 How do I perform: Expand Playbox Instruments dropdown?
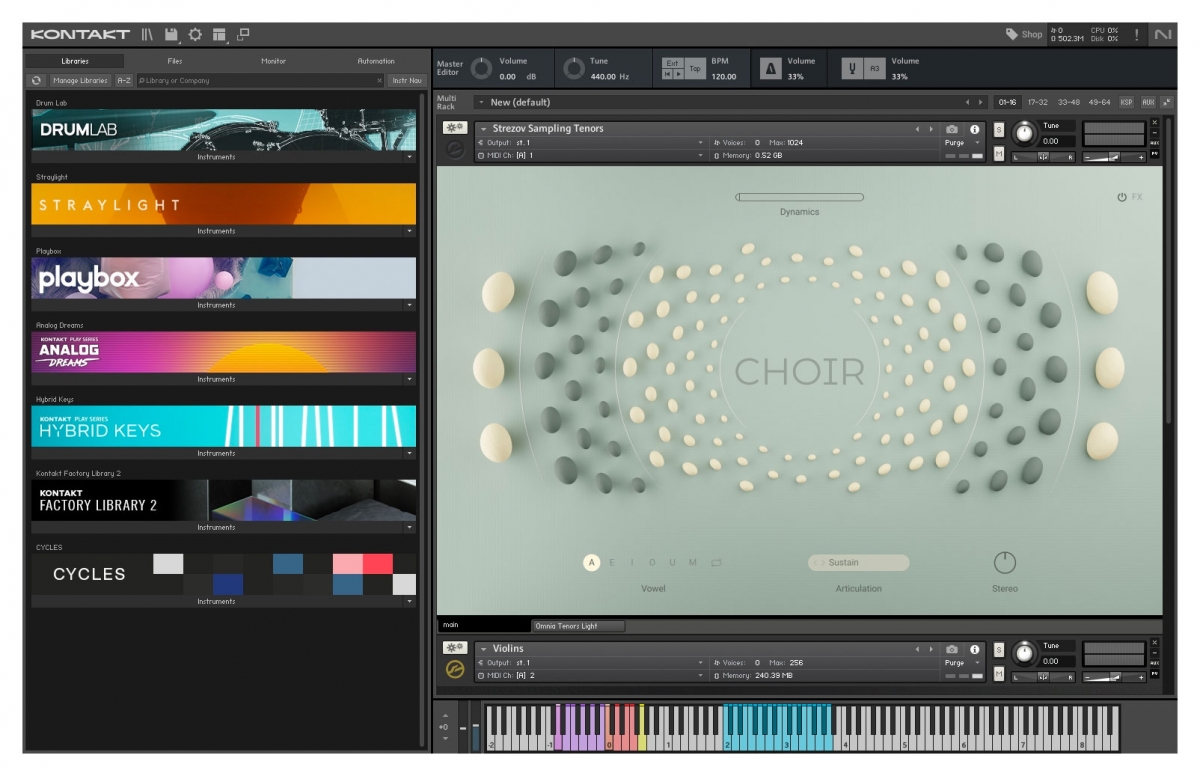click(409, 305)
